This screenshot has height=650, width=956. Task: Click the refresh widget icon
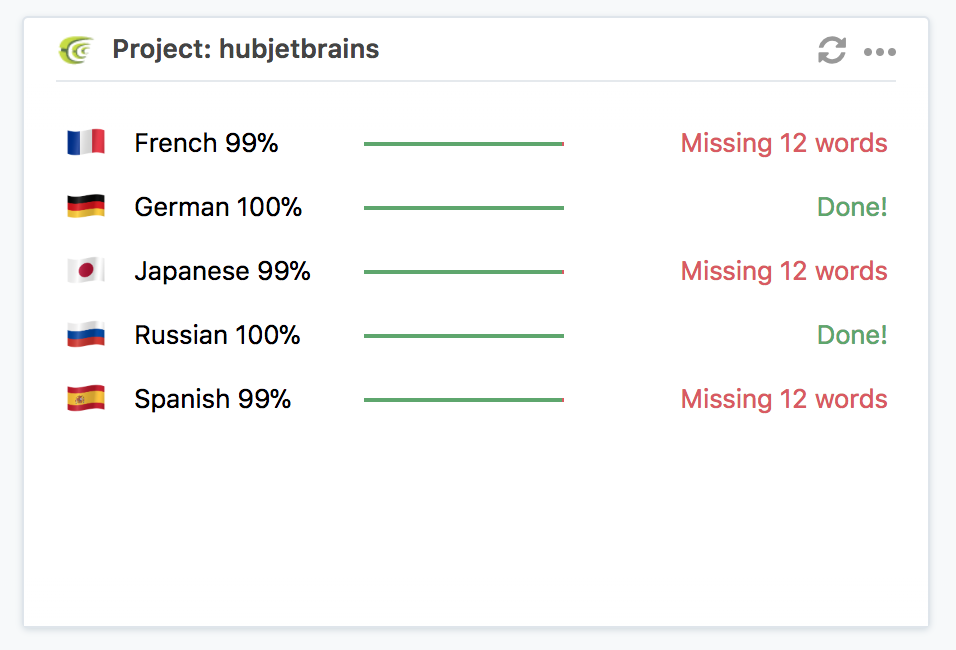tap(832, 50)
